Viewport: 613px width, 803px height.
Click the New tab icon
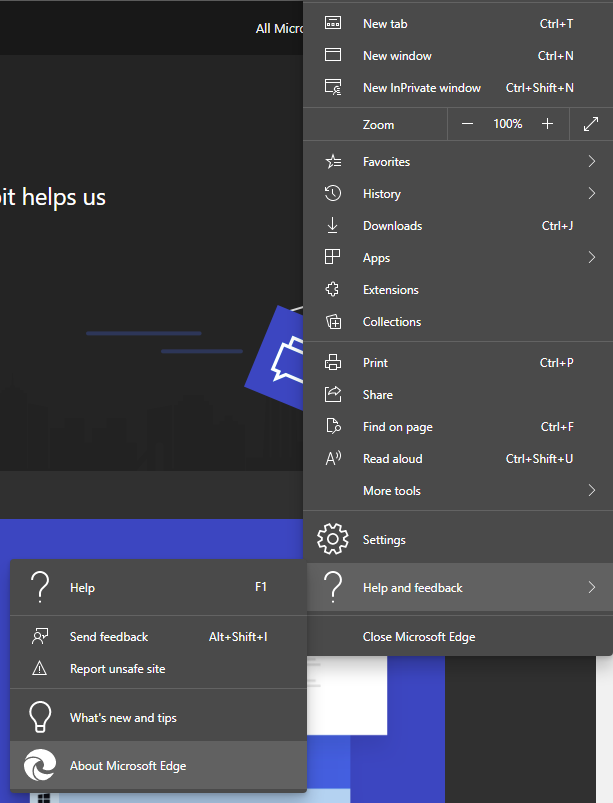coord(333,23)
